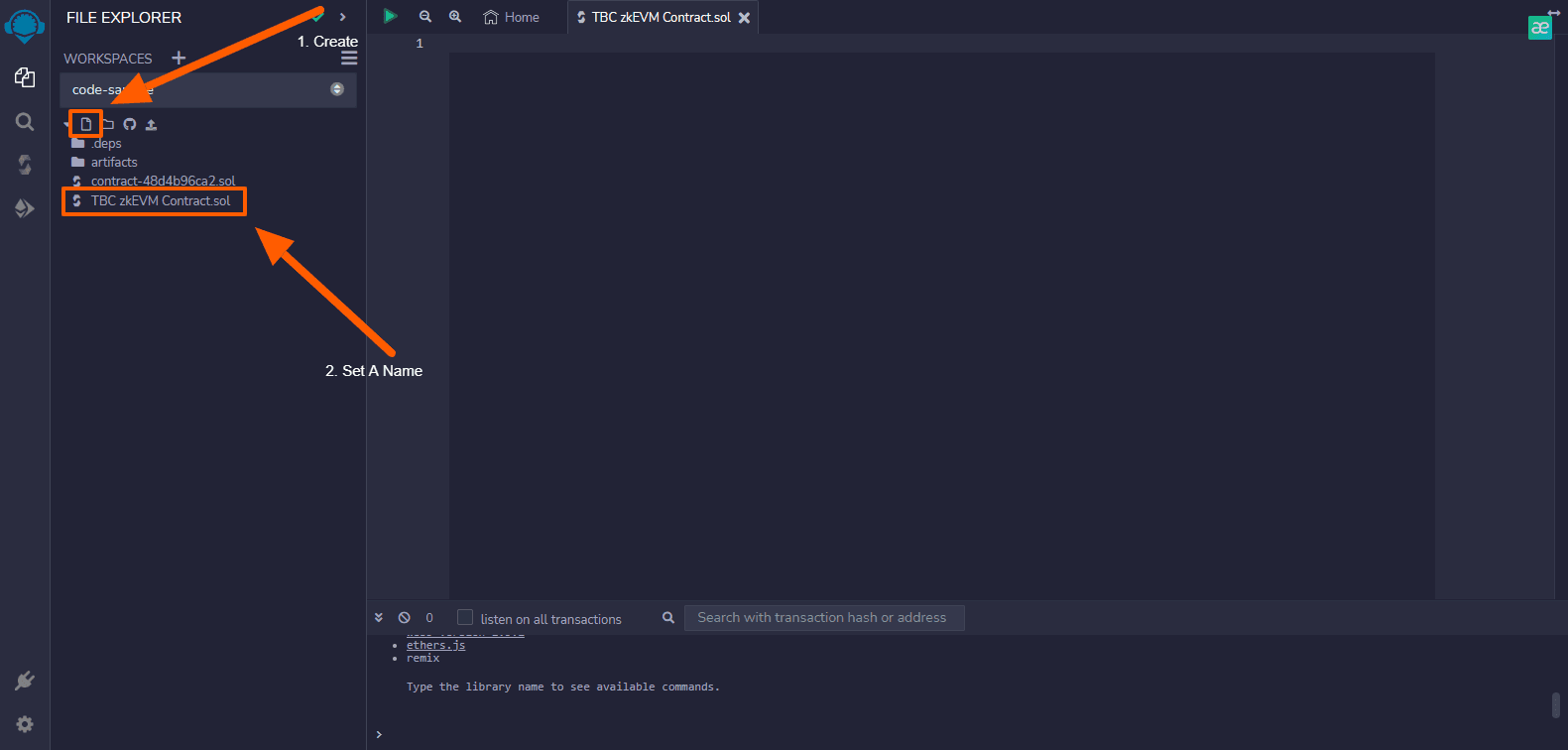Image resolution: width=1568 pixels, height=750 pixels.
Task: Open the ethers.js link in terminal
Action: pos(435,645)
